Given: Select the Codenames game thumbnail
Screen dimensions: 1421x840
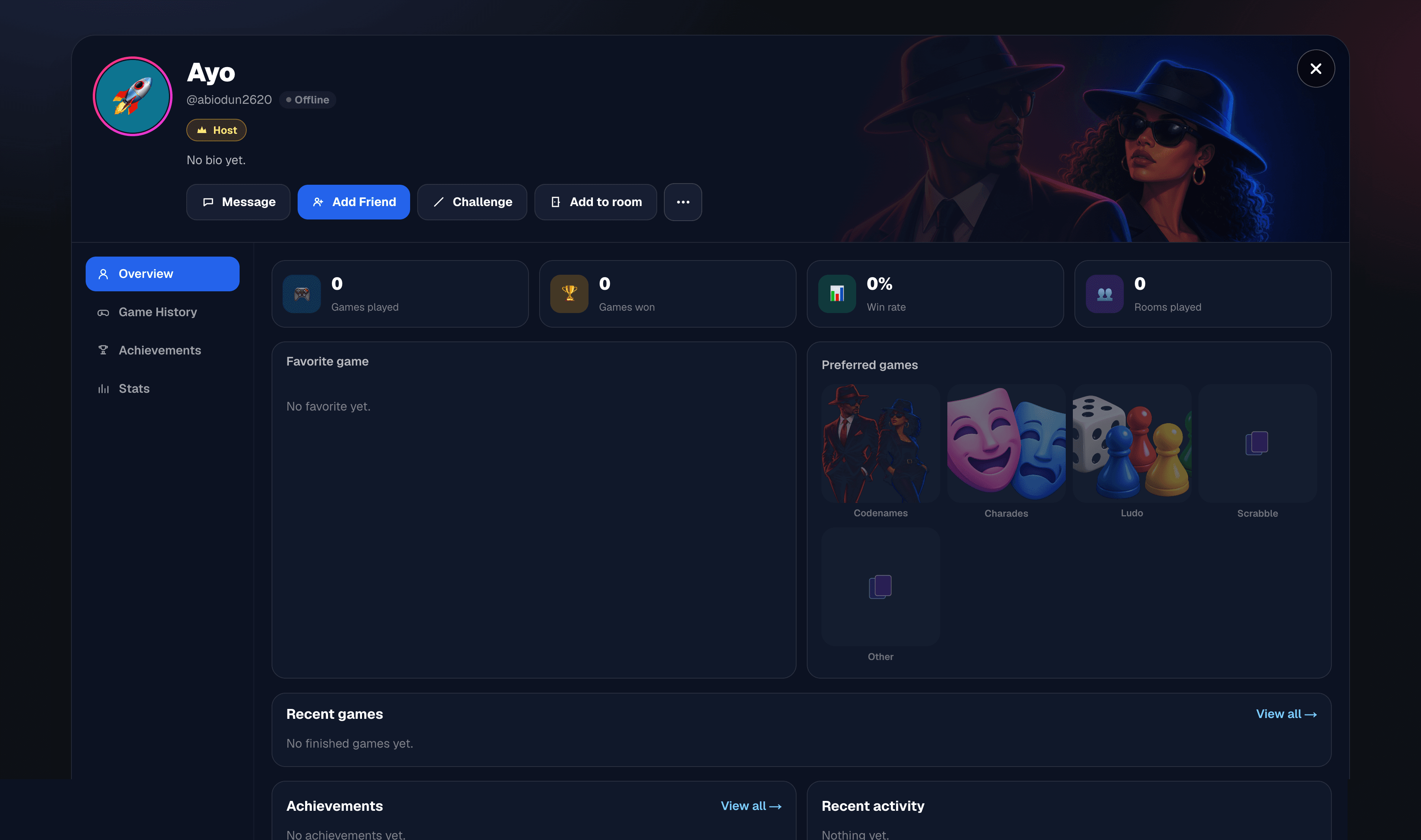Looking at the screenshot, I should pyautogui.click(x=881, y=443).
